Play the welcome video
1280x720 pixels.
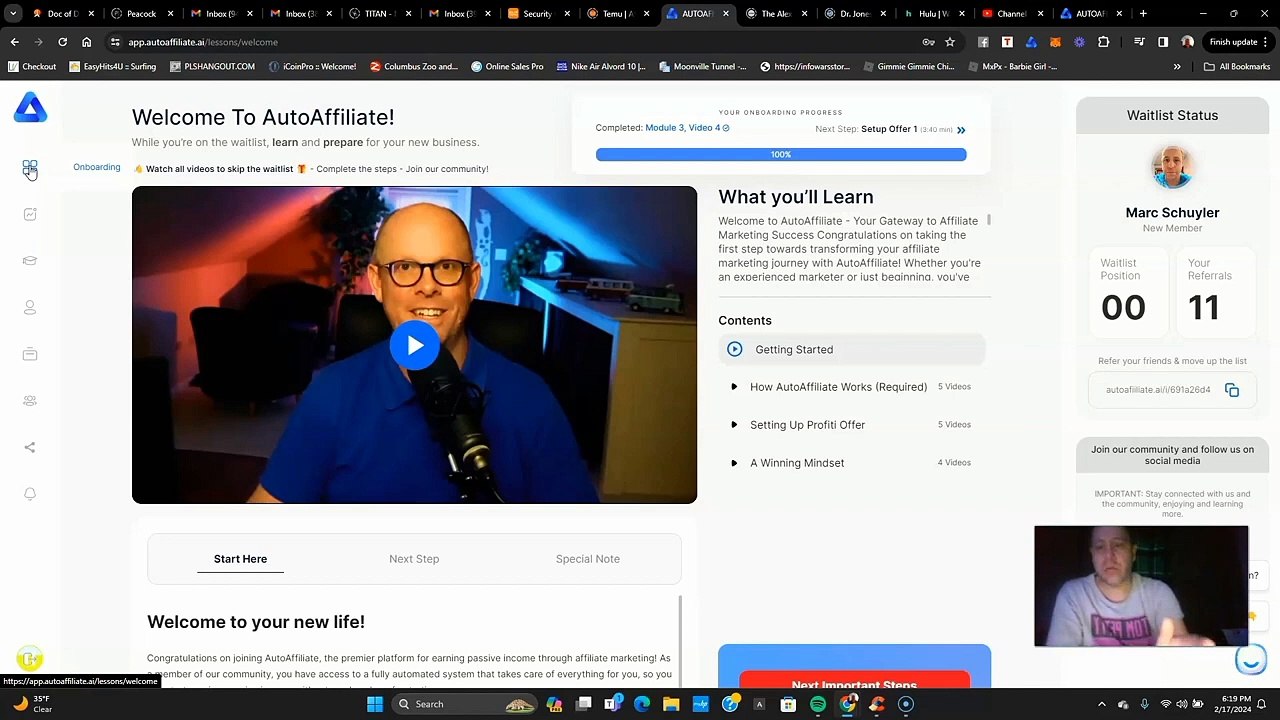point(414,345)
